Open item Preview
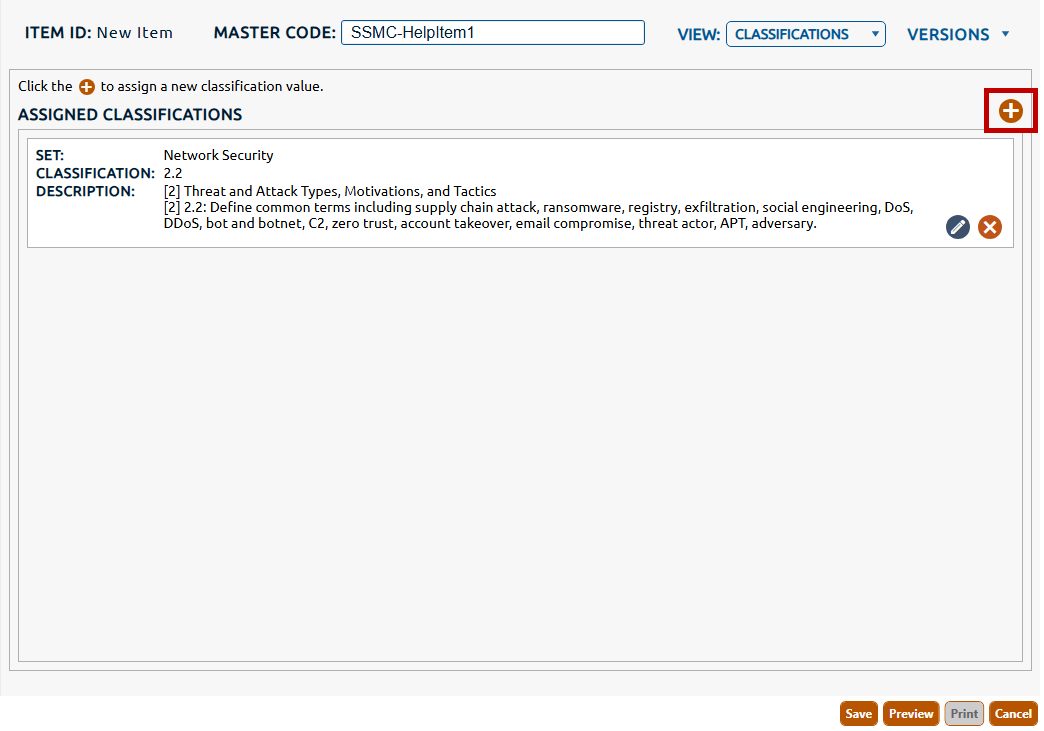 [x=910, y=713]
